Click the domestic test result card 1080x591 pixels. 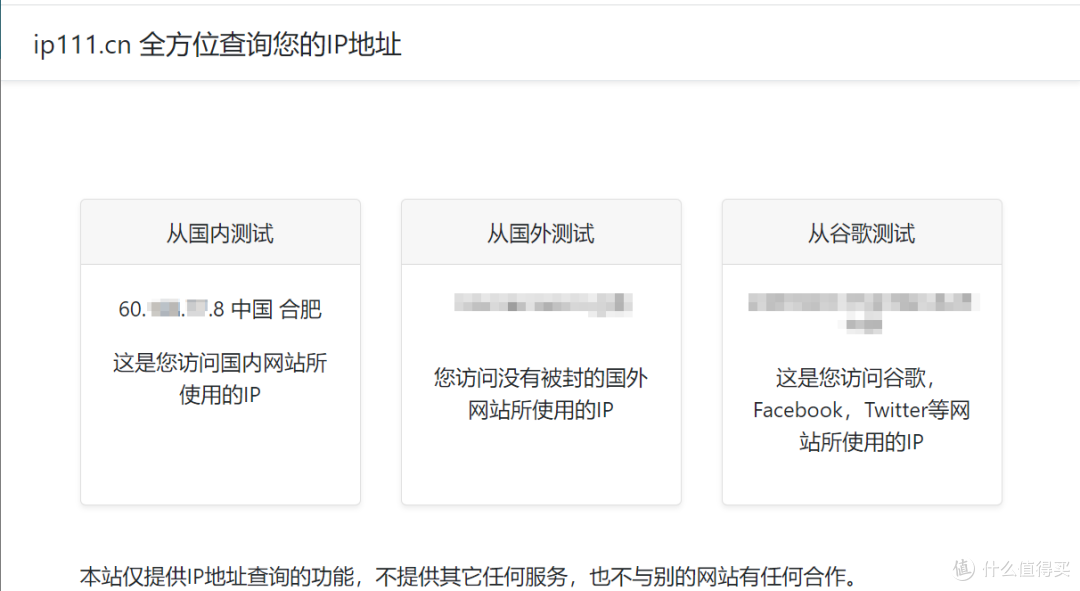tap(219, 350)
